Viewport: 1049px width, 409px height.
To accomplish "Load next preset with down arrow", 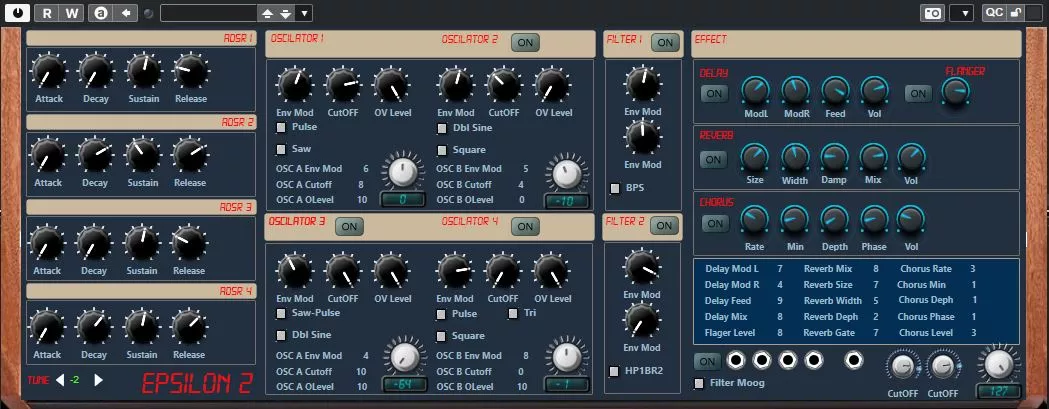I will pos(285,13).
